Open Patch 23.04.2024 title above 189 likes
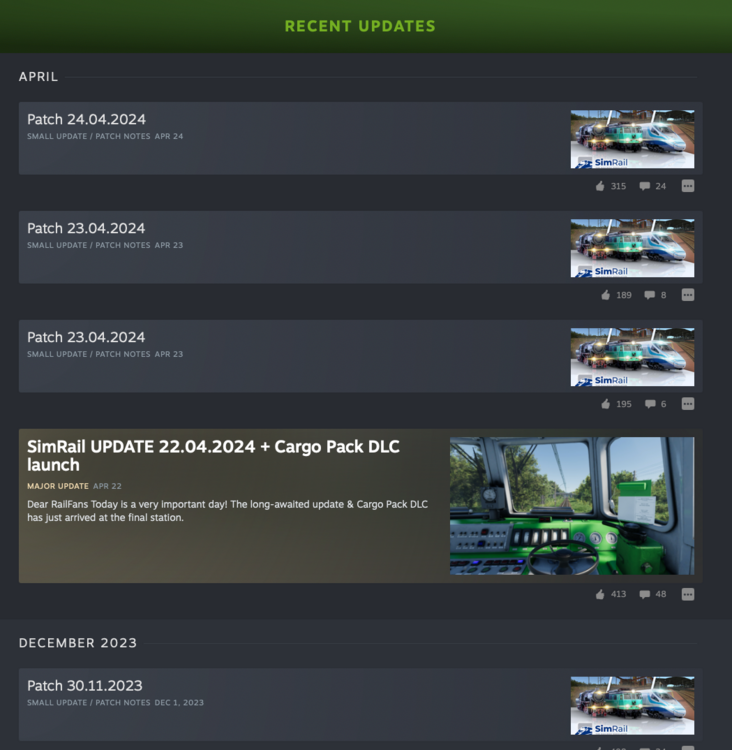This screenshot has height=750, width=732. click(x=86, y=228)
